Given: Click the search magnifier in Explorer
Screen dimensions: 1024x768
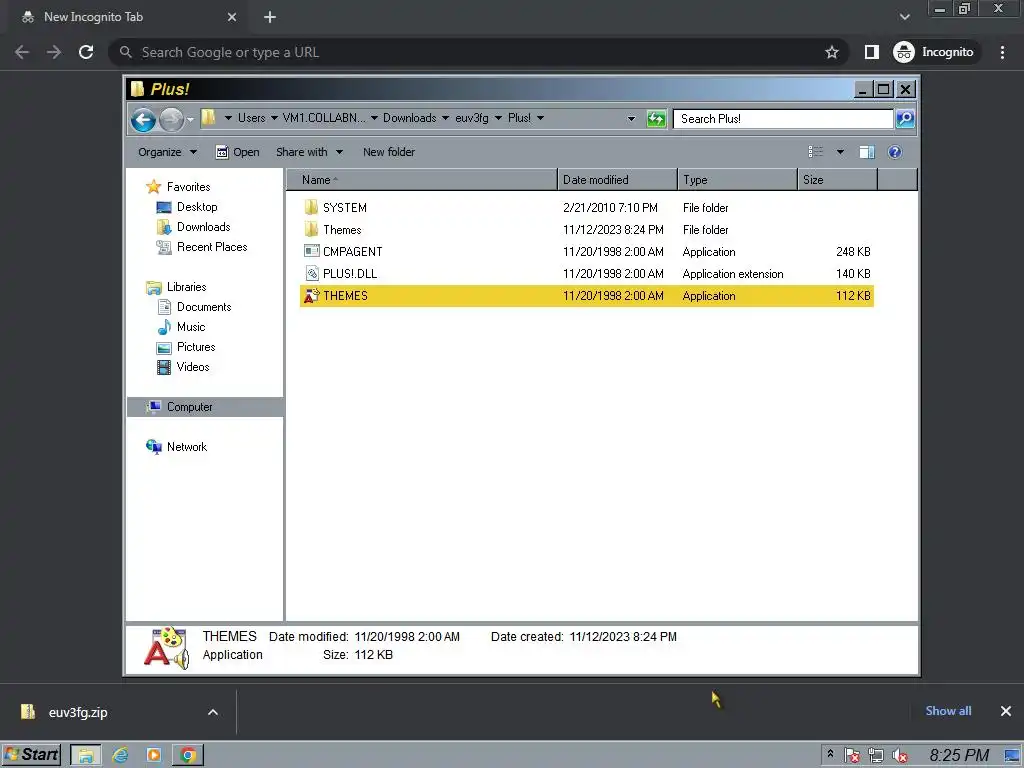Looking at the screenshot, I should (905, 119).
